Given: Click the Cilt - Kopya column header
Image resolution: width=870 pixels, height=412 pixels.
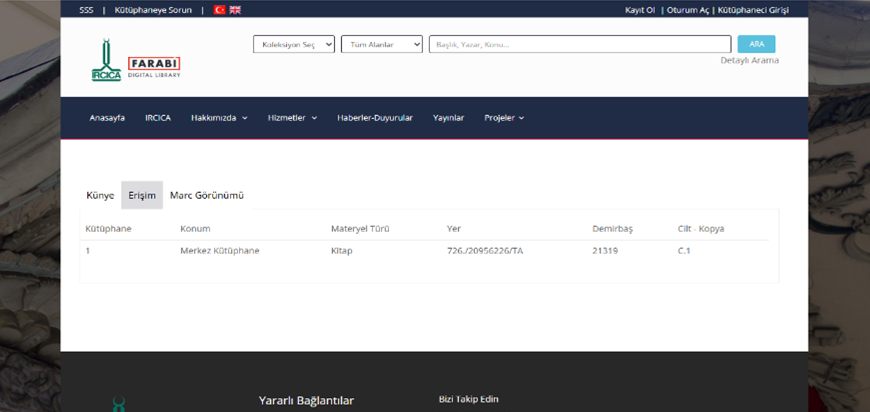Looking at the screenshot, I should coord(701,229).
